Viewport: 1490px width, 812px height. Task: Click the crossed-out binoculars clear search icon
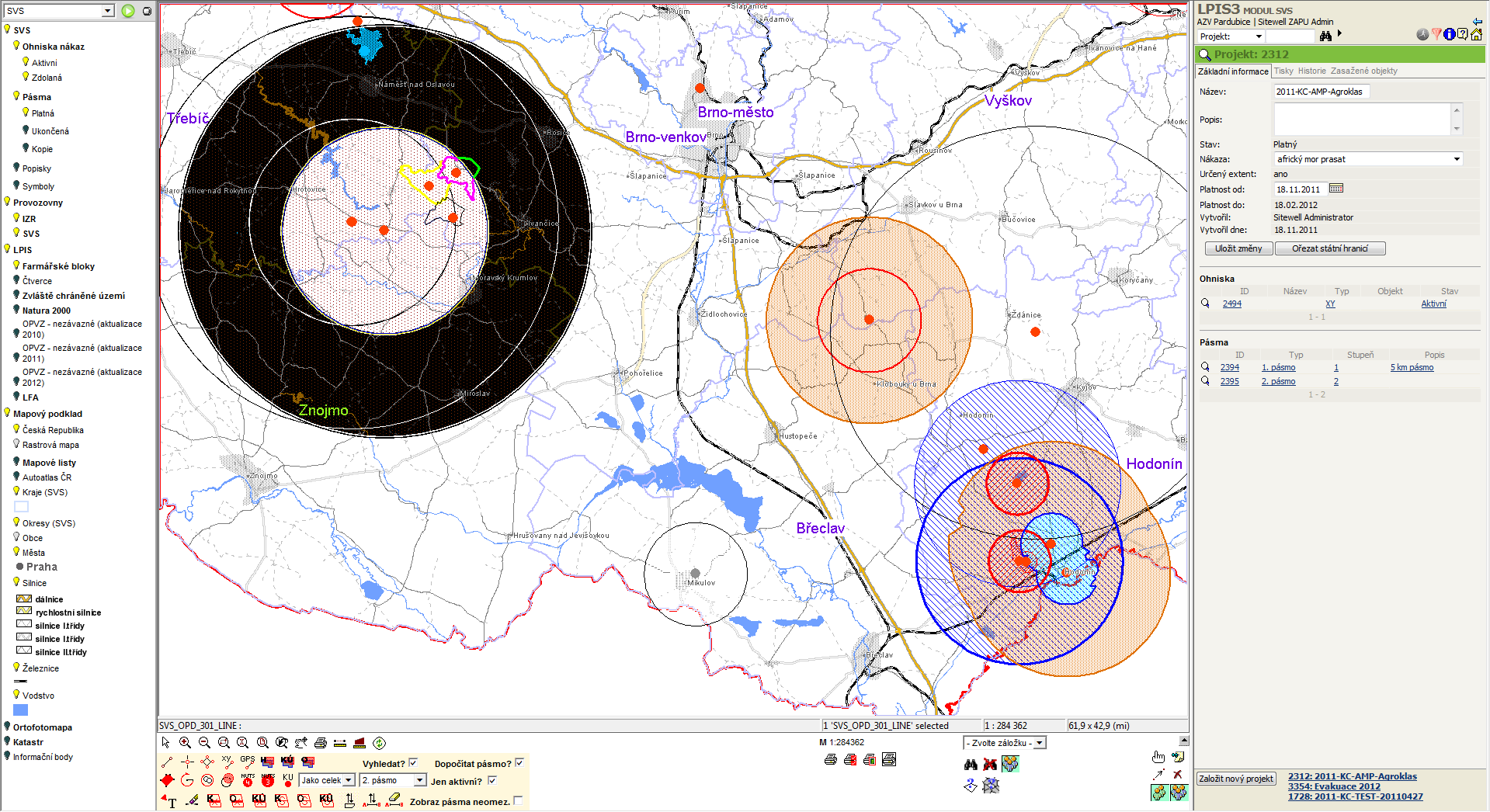(x=990, y=765)
